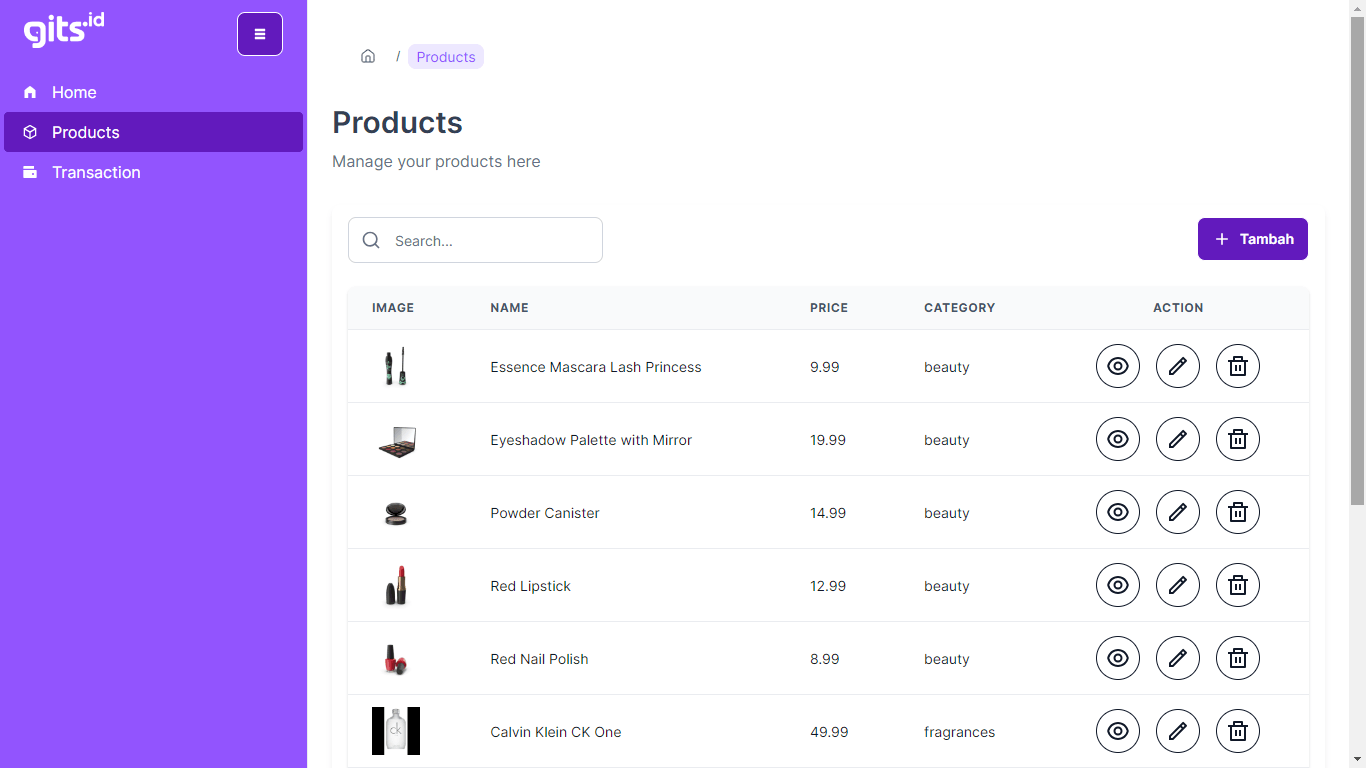Open the Home menu in the sidebar
This screenshot has height=768, width=1366.
pyautogui.click(x=74, y=92)
